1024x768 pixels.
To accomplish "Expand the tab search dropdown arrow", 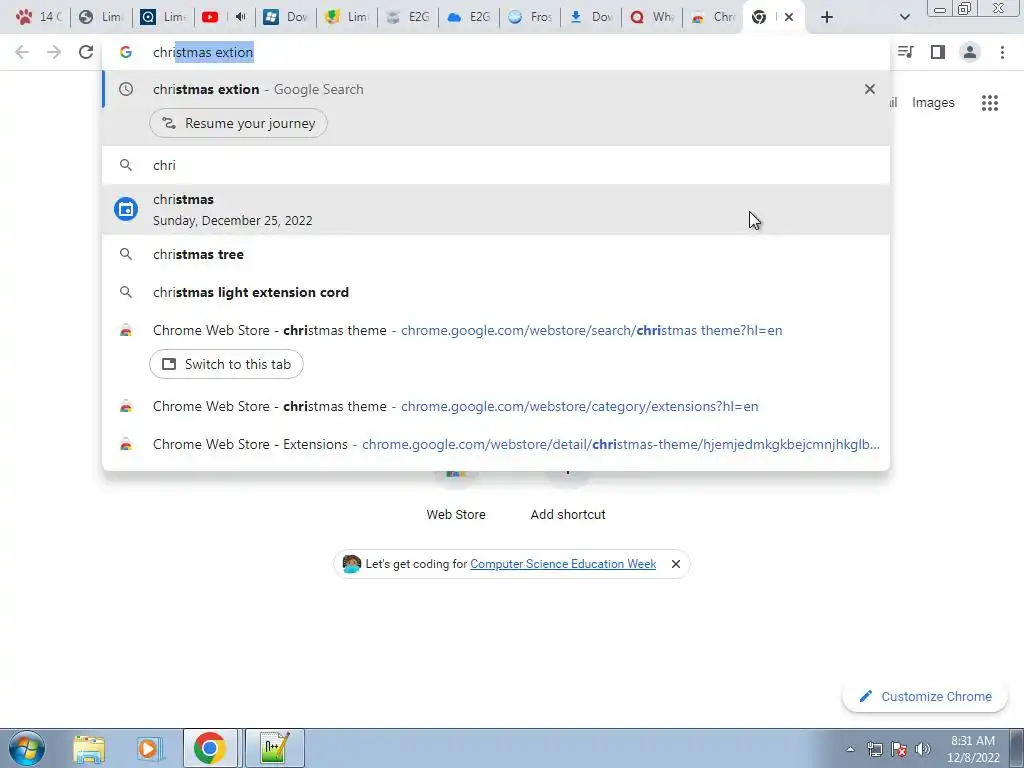I will [904, 17].
